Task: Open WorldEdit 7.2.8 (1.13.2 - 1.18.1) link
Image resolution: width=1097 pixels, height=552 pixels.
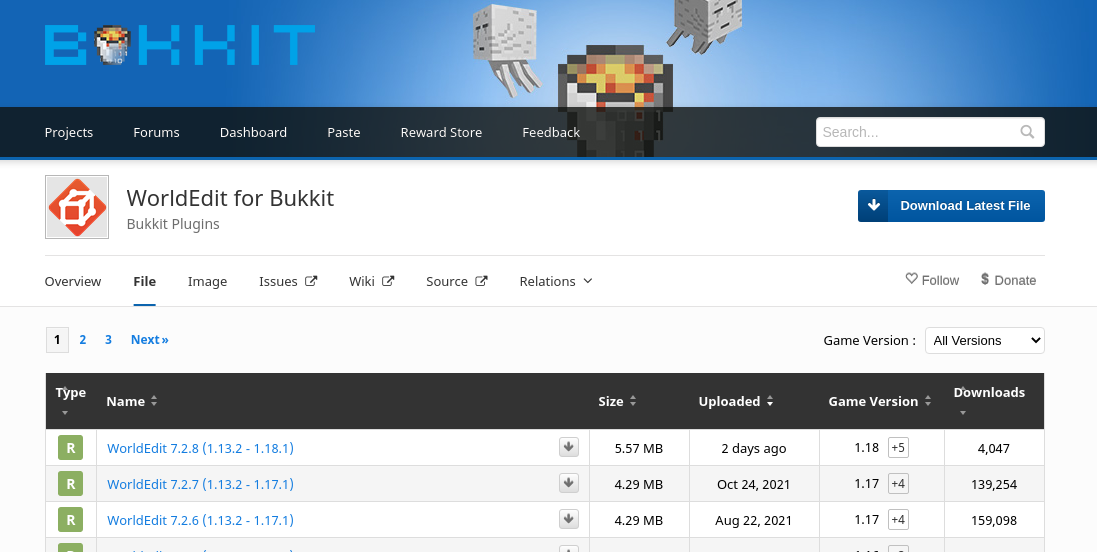Action: tap(200, 448)
